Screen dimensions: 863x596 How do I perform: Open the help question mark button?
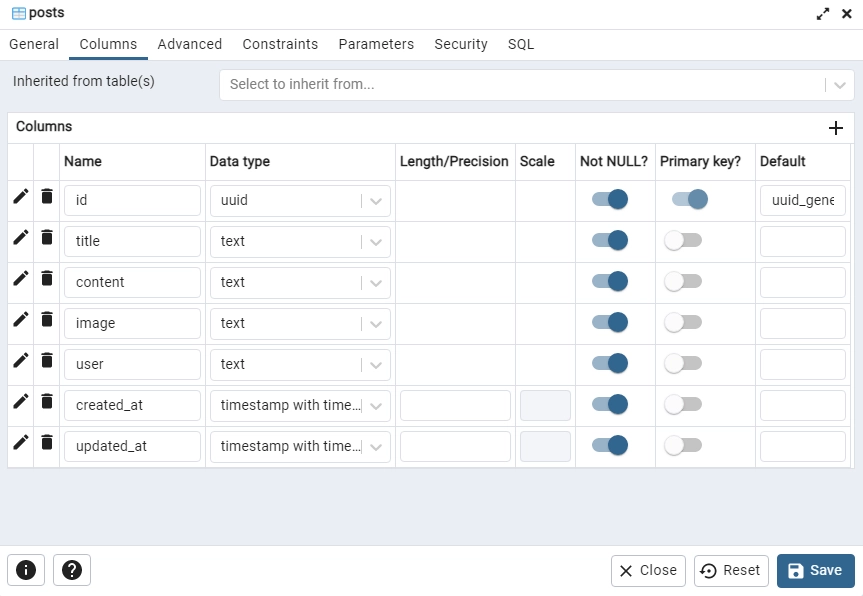[x=72, y=570]
